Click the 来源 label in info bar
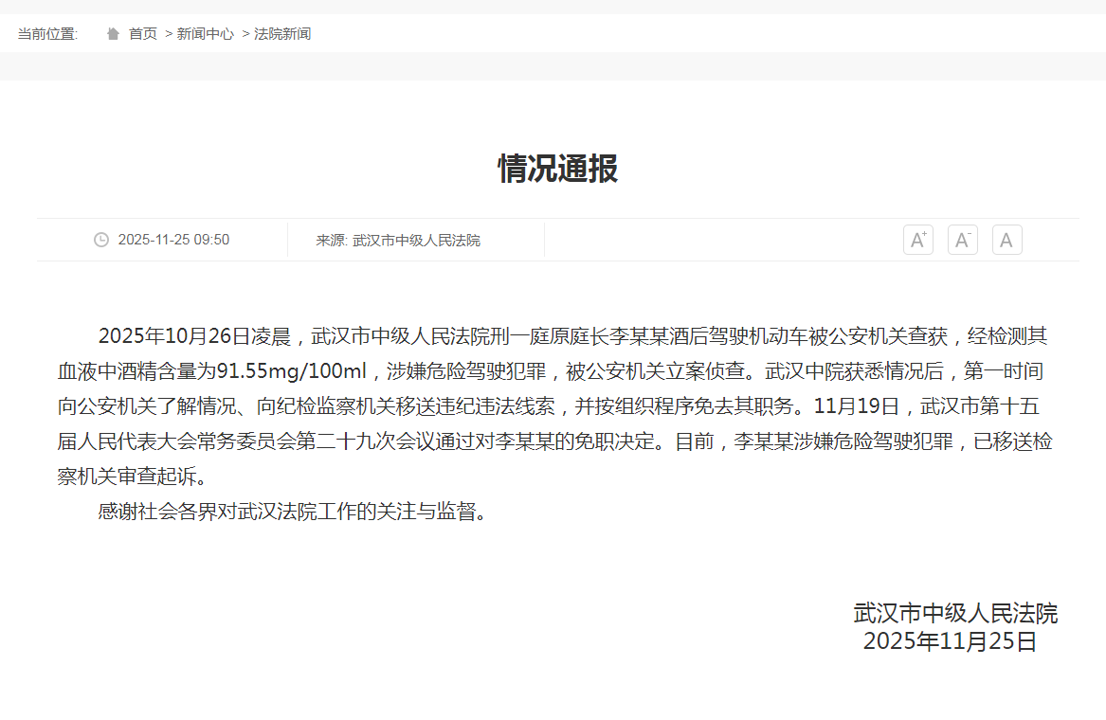Image resolution: width=1106 pixels, height=720 pixels. point(330,241)
